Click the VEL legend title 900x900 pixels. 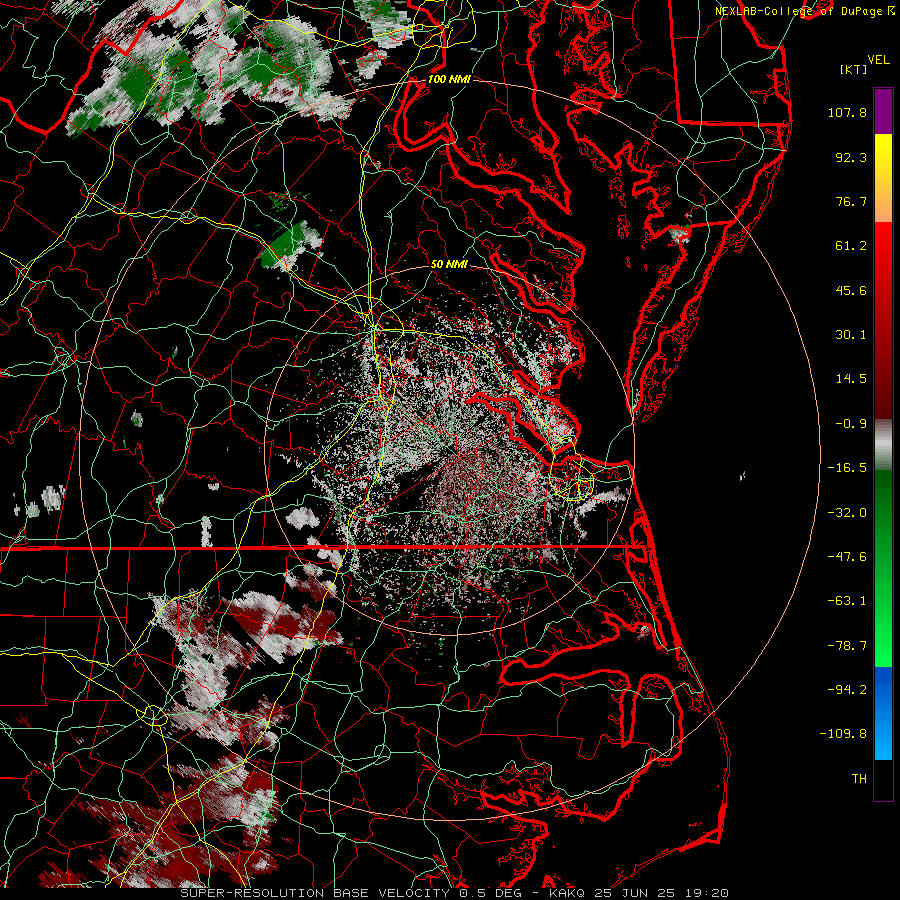coord(878,60)
